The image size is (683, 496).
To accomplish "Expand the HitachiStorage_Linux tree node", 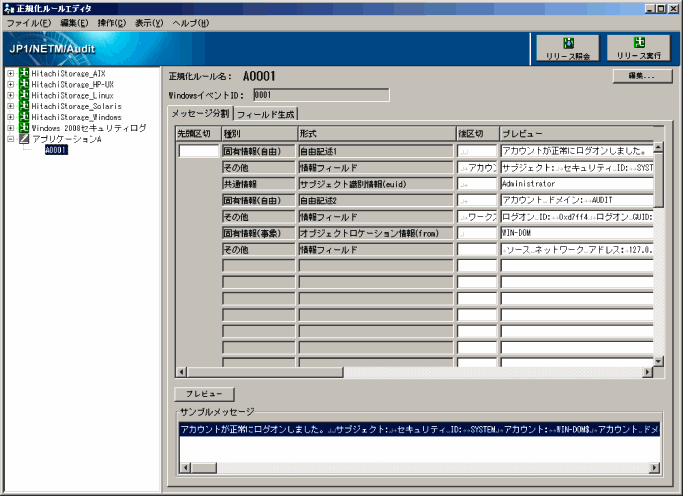I will point(10,96).
